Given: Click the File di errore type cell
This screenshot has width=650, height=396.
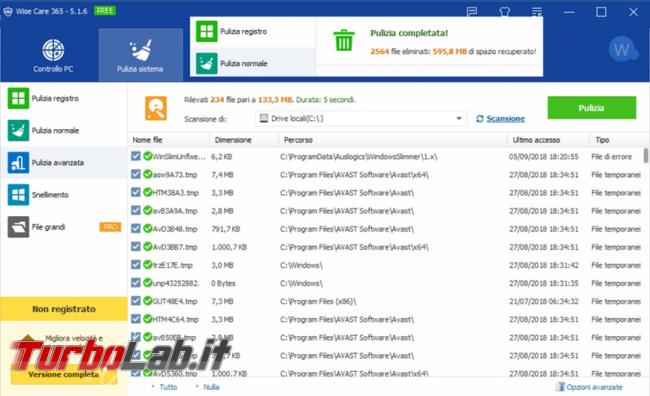Looking at the screenshot, I should pyautogui.click(x=611, y=157).
